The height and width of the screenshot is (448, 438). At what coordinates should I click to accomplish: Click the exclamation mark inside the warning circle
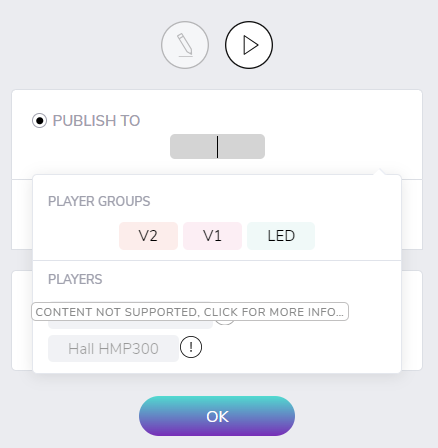click(191, 347)
